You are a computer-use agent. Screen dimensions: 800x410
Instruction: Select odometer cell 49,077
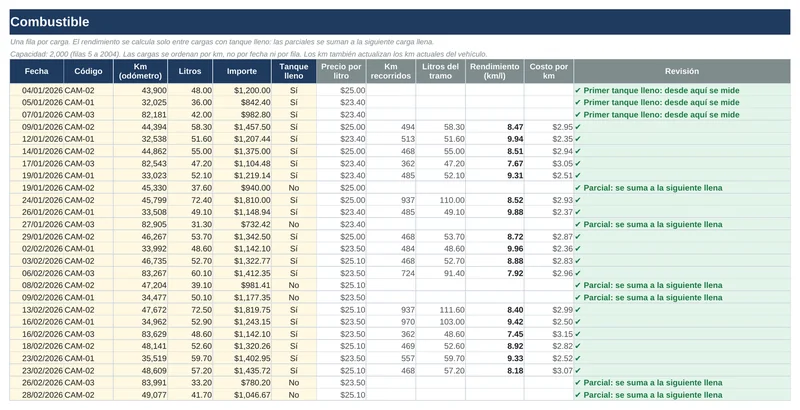(140, 395)
